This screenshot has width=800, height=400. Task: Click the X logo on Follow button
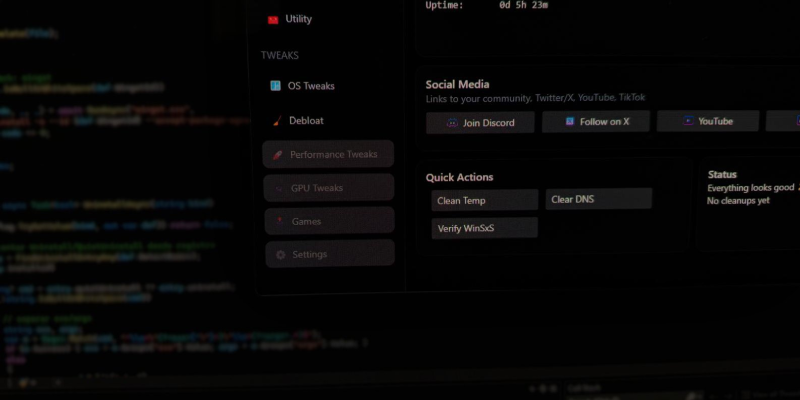pyautogui.click(x=569, y=122)
